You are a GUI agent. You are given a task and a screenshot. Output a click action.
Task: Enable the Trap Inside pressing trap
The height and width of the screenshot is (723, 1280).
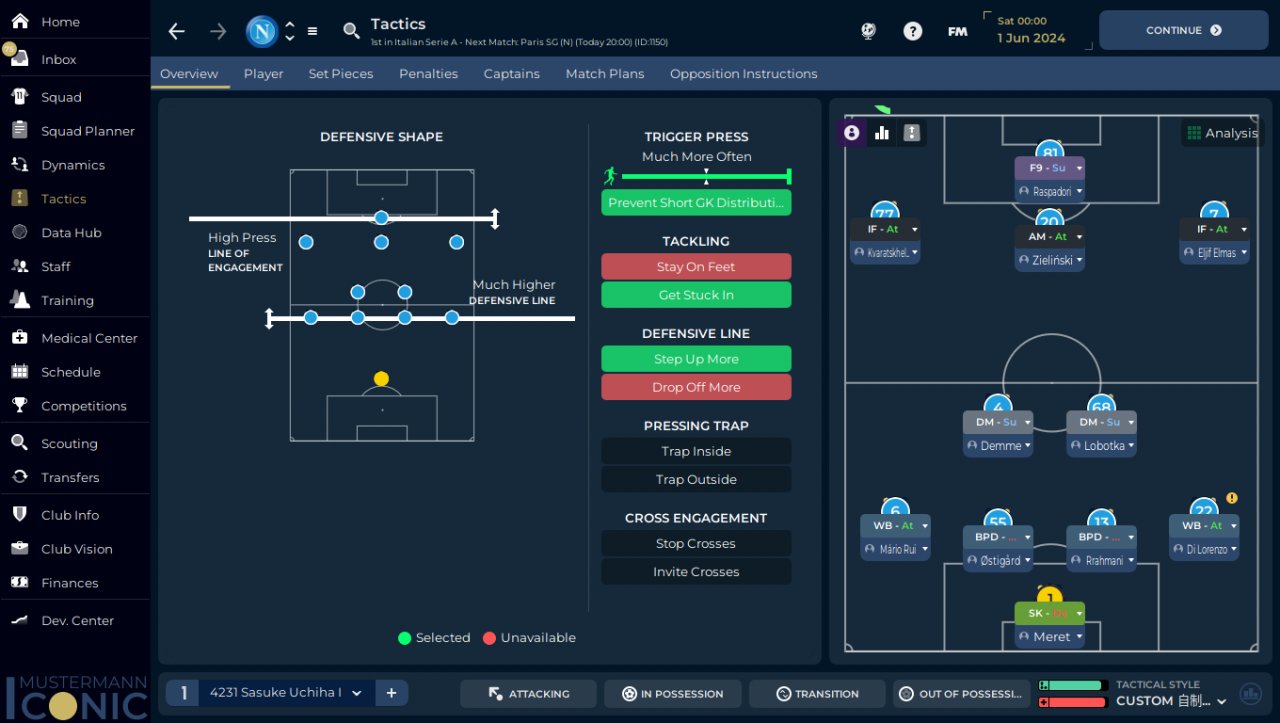(x=696, y=451)
